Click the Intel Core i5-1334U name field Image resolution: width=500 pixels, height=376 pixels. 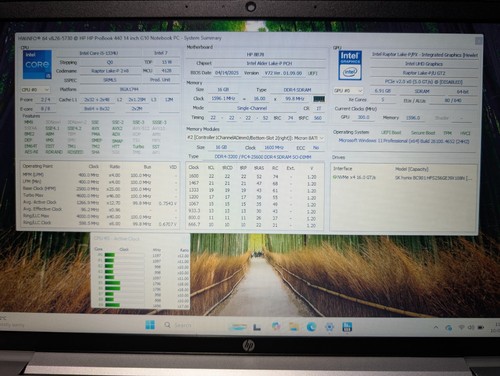tap(99, 53)
